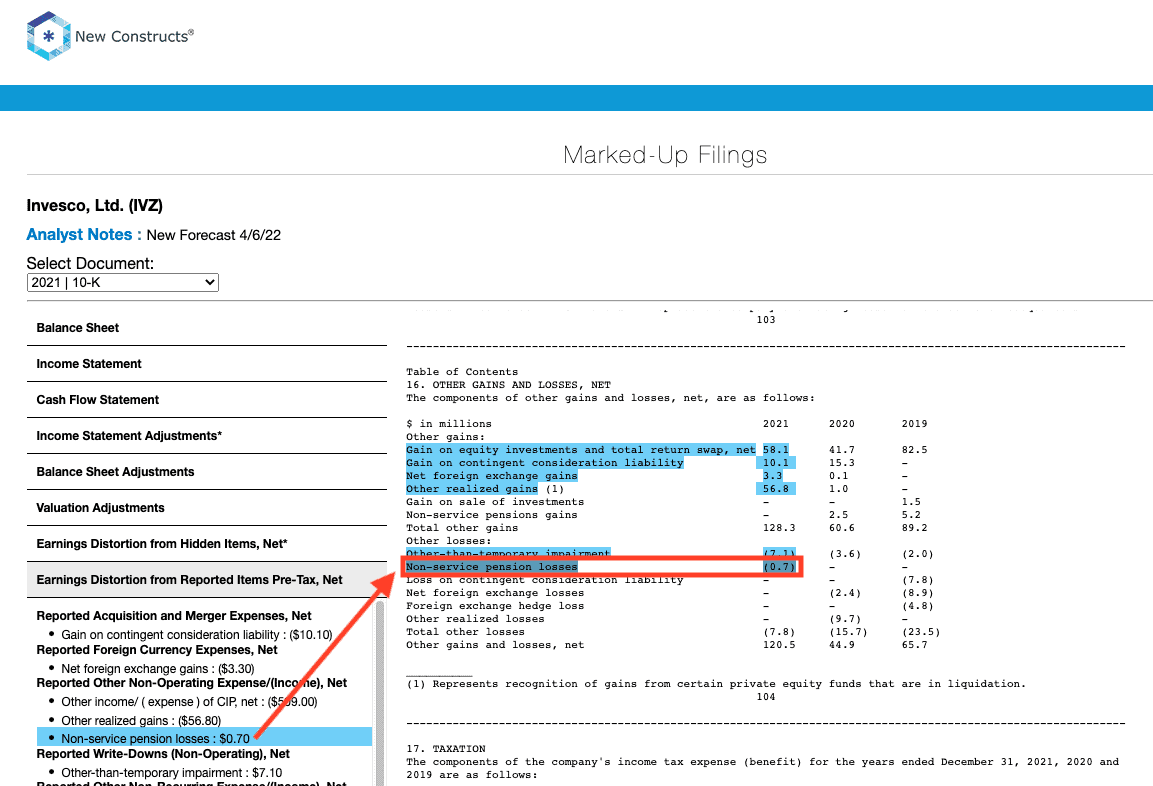Screen dimensions: 1153x786
Task: Click the 'Foreign exchange hedge loss' row label
Action: 495,607
